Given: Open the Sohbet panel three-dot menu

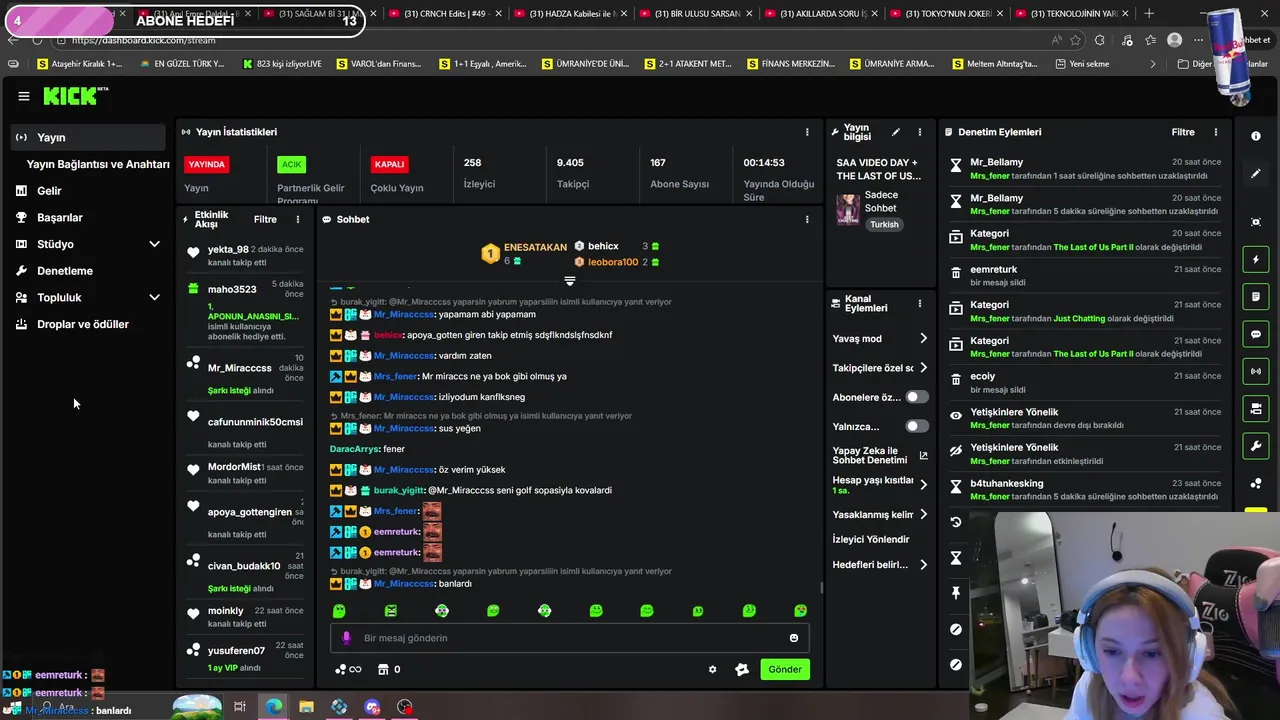Looking at the screenshot, I should (x=807, y=219).
